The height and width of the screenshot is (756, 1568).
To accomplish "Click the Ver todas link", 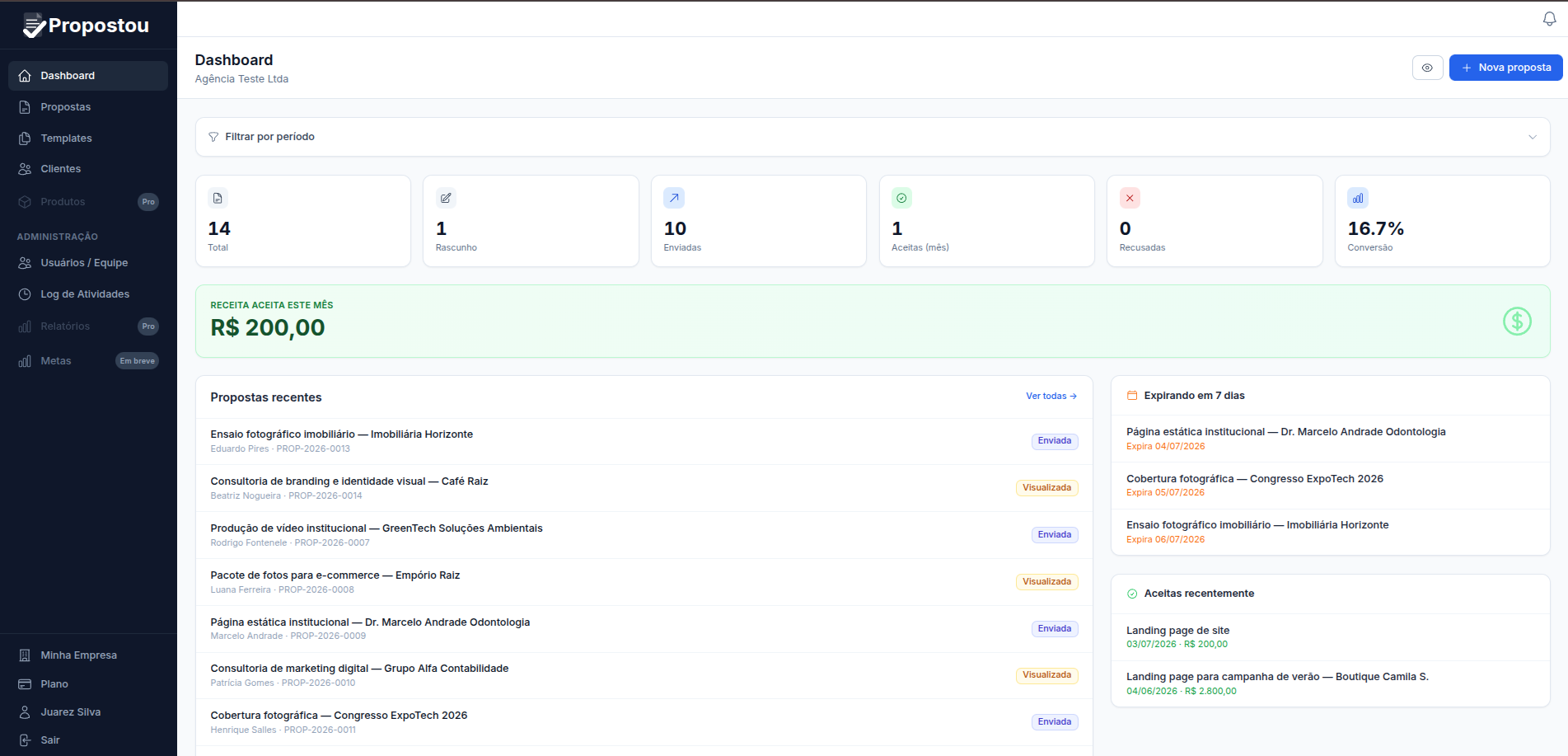I will [1051, 397].
